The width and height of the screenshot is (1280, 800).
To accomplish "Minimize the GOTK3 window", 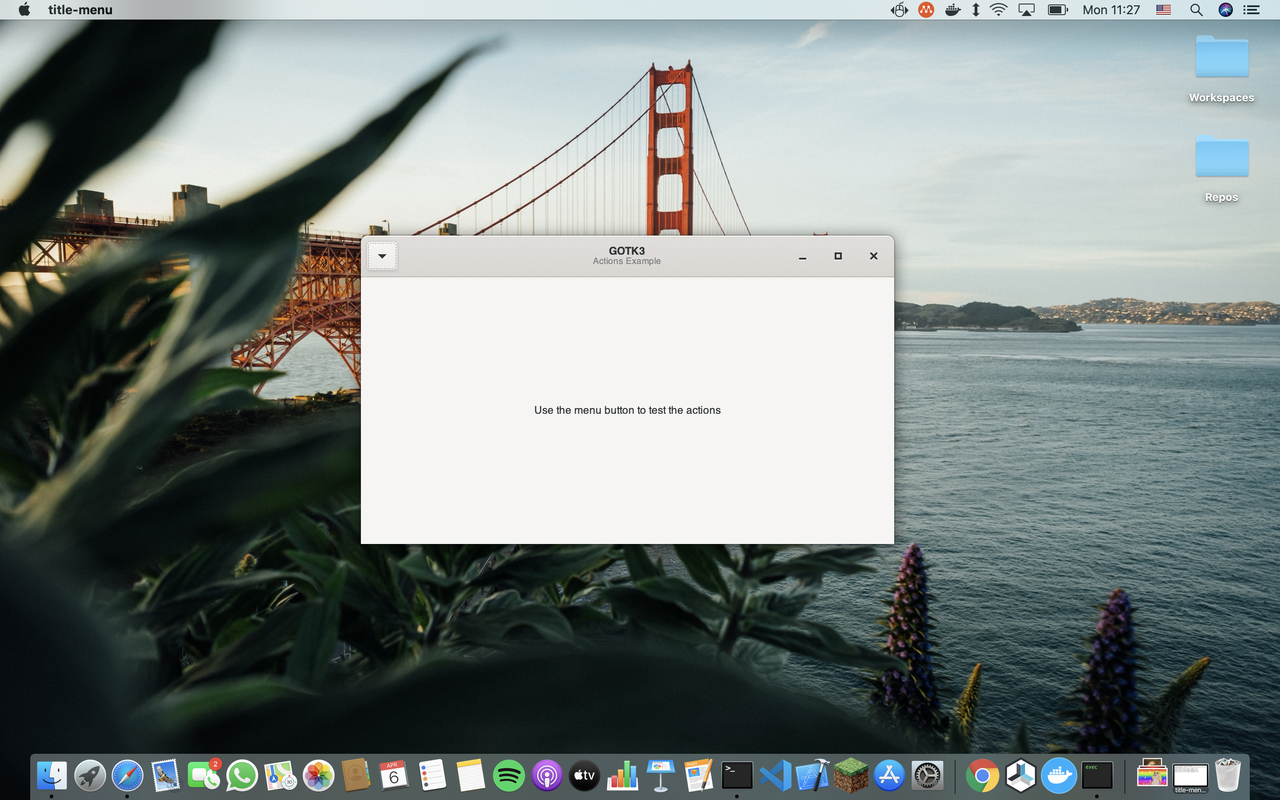I will pyautogui.click(x=802, y=256).
